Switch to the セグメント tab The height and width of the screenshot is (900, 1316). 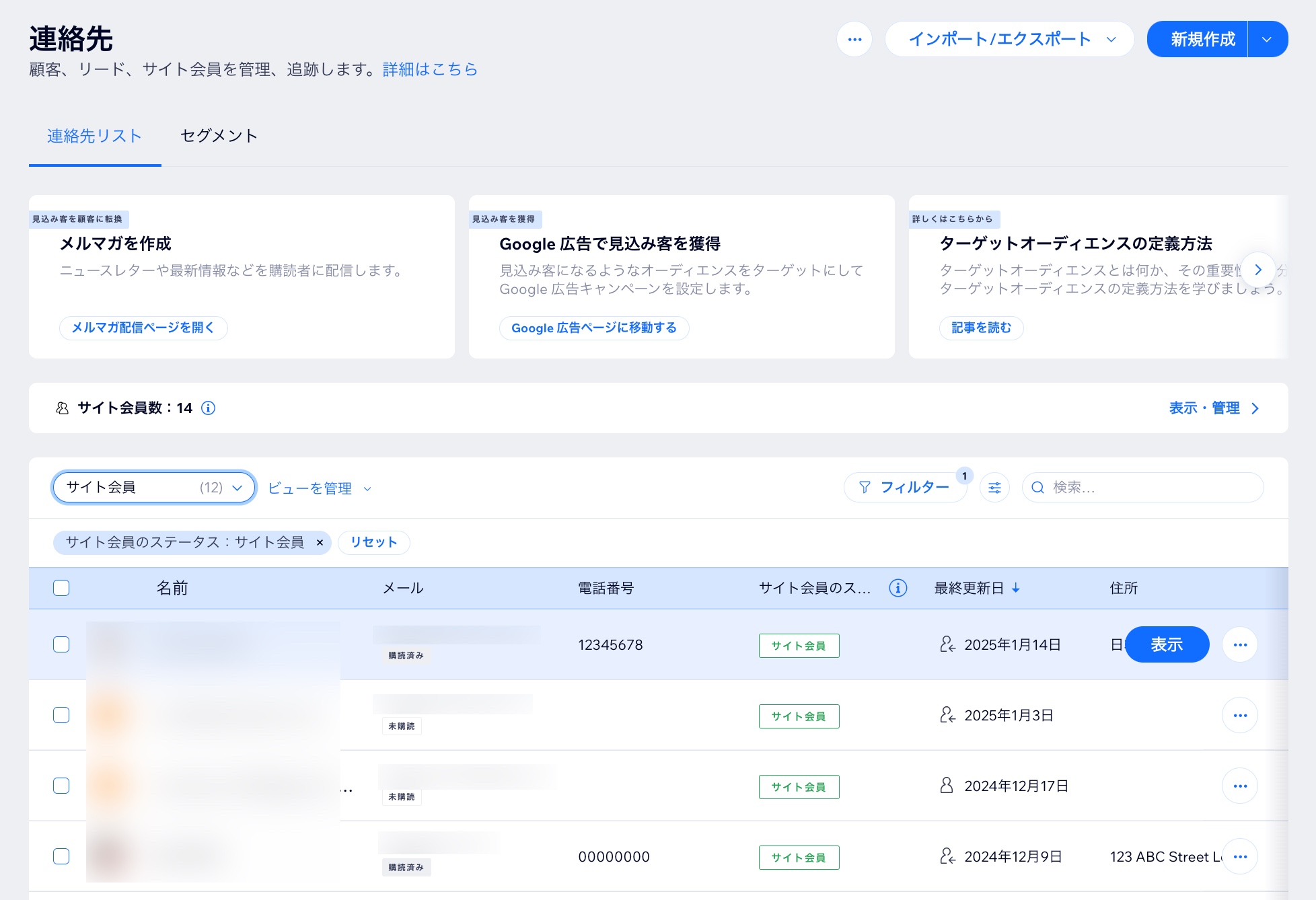[218, 135]
